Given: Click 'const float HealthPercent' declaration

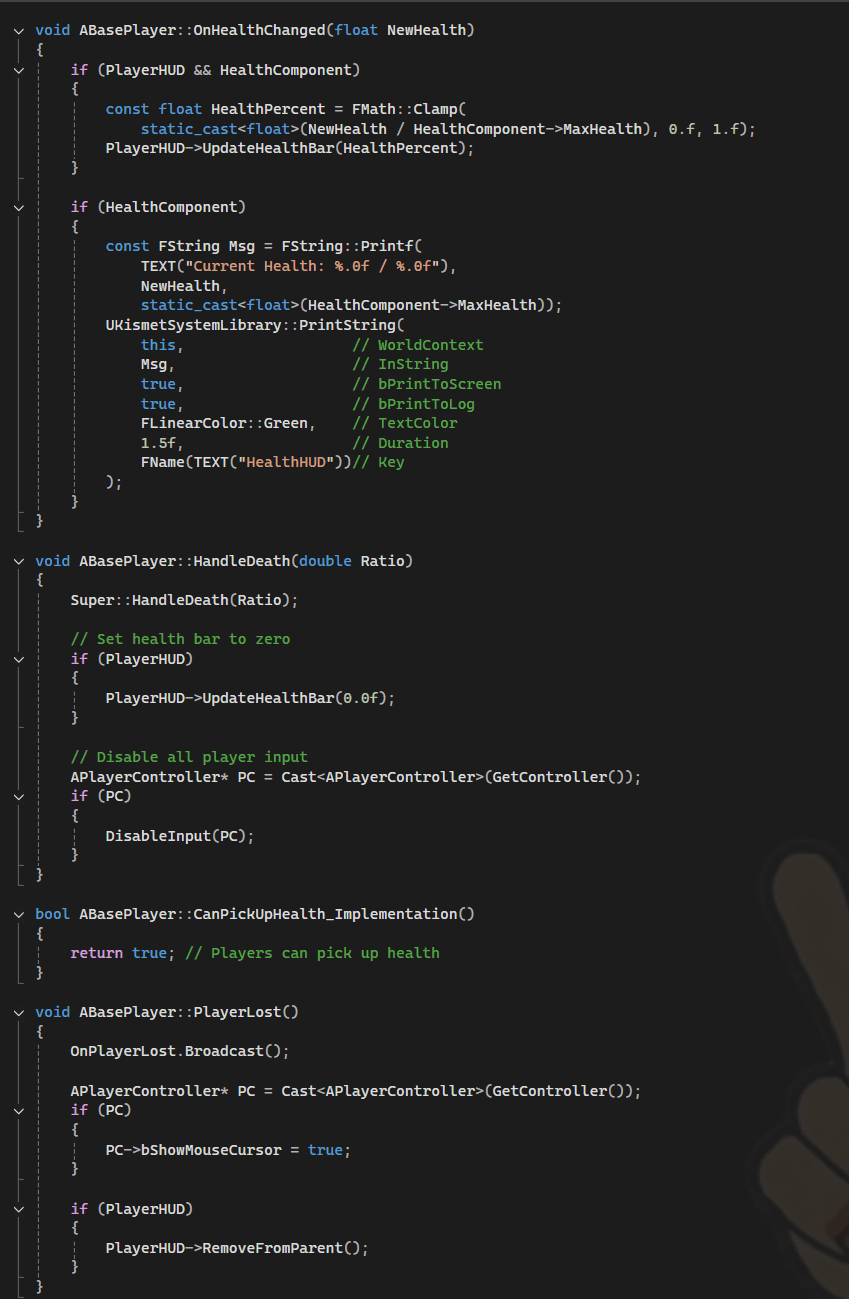Looking at the screenshot, I should [x=216, y=109].
